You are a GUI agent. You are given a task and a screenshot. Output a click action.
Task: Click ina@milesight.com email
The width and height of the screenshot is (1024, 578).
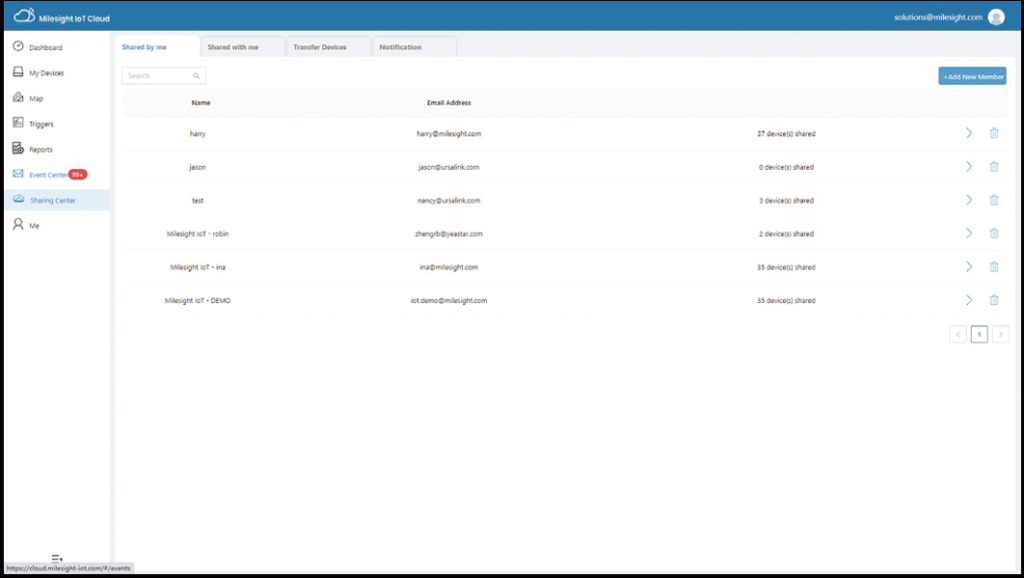[x=449, y=266]
